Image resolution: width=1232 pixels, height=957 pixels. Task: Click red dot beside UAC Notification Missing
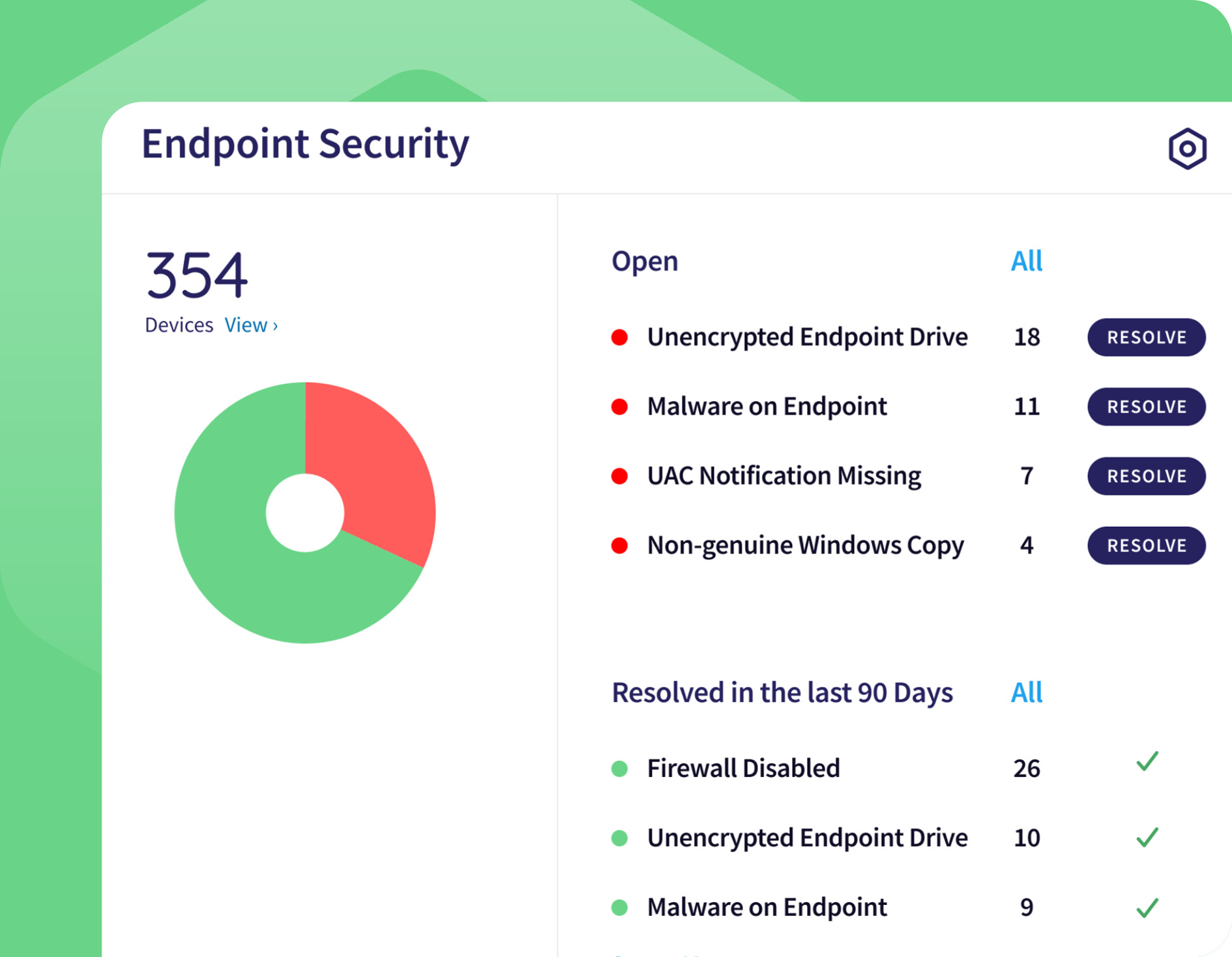point(619,476)
